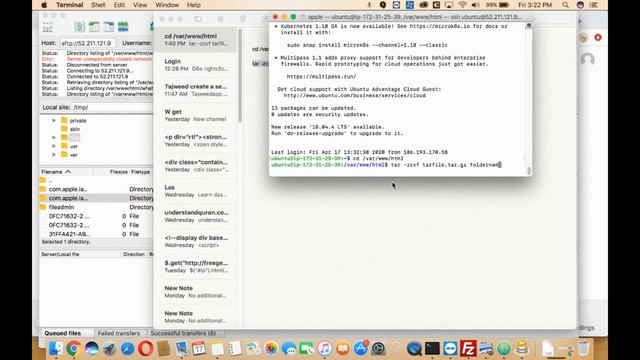Select the 'understandquran.co...' note

coord(196,216)
